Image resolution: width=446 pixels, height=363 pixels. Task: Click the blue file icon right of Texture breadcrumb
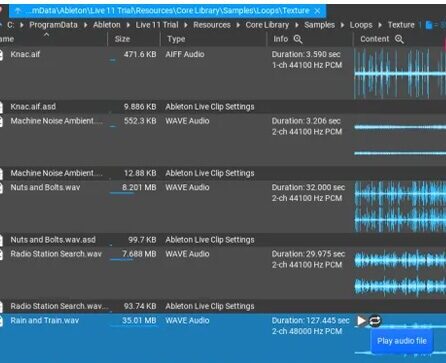tap(429, 25)
